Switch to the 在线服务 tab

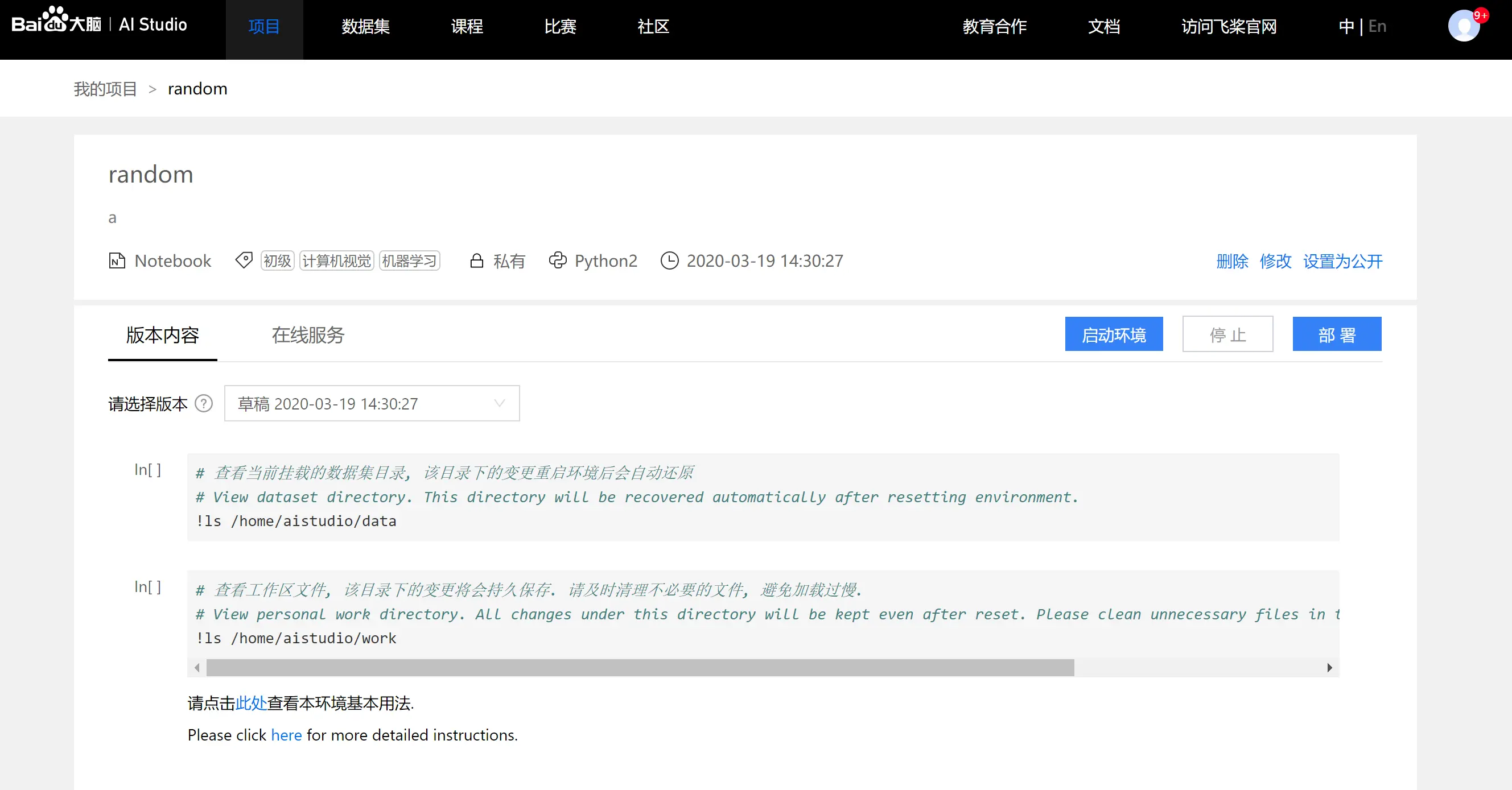click(x=308, y=335)
